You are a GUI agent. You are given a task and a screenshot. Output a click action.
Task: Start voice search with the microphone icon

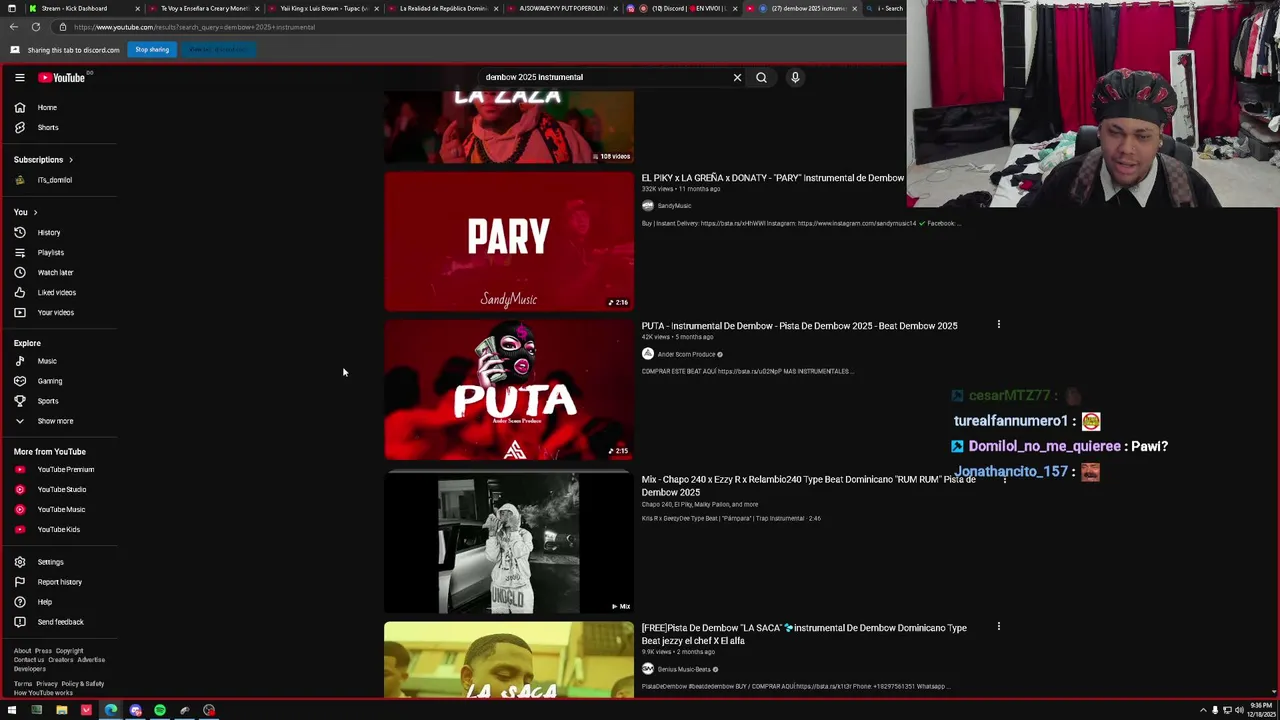click(x=795, y=77)
